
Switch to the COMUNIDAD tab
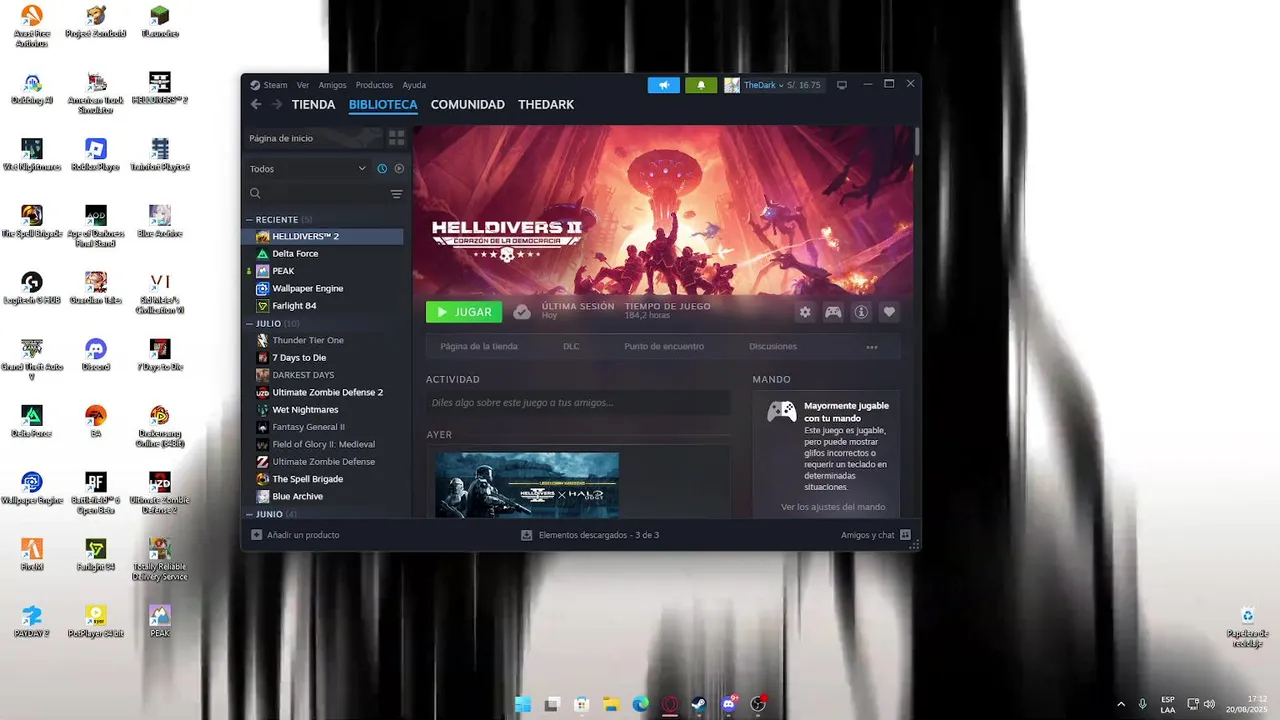tap(467, 104)
